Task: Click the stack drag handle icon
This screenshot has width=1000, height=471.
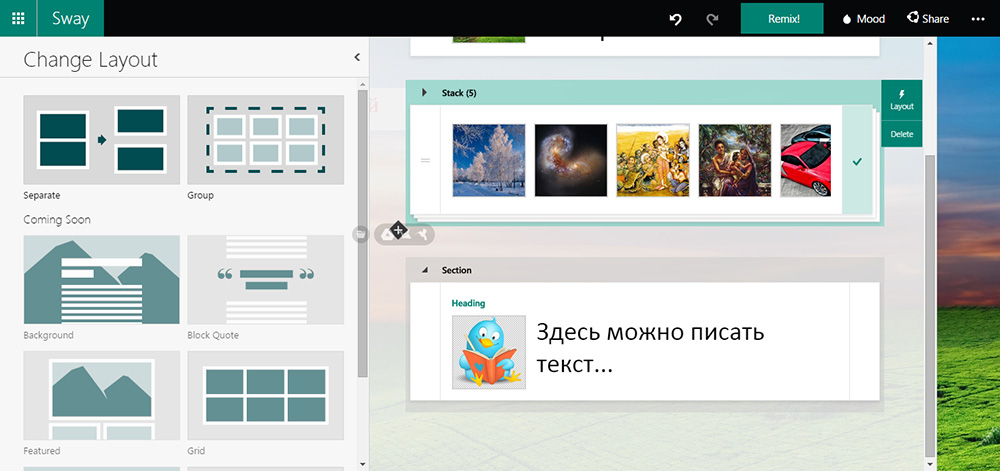Action: coord(425,160)
